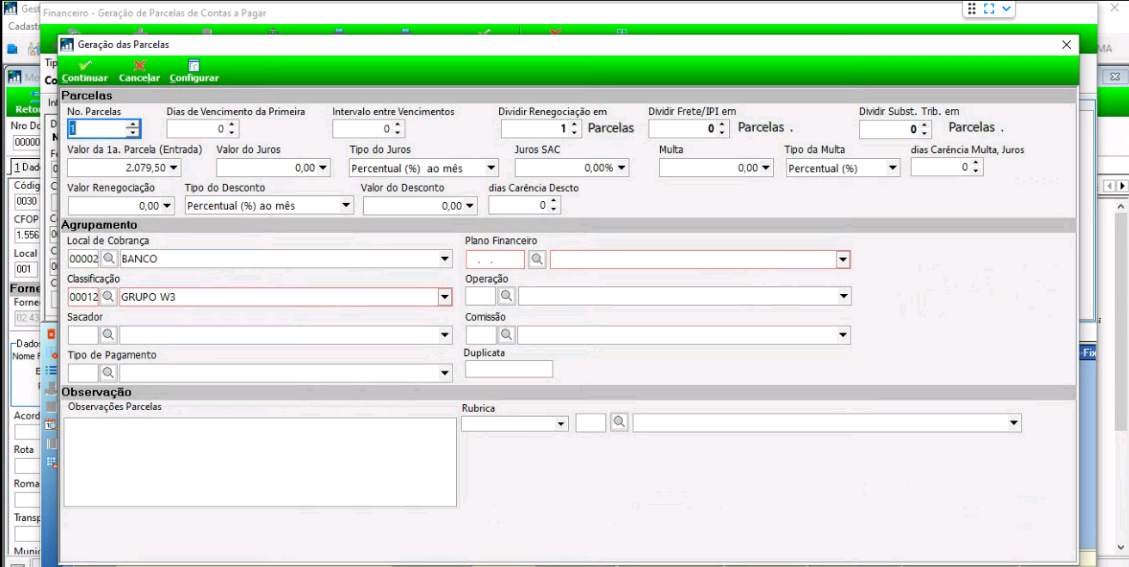Screen dimensions: 1129x567
Task: Open the Tipo da Multa dropdown
Action: pos(893,169)
